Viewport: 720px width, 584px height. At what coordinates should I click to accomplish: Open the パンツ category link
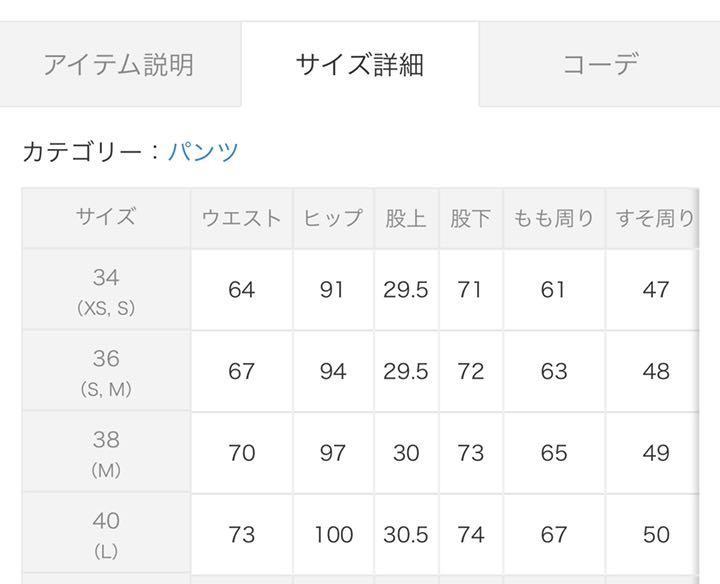point(203,151)
